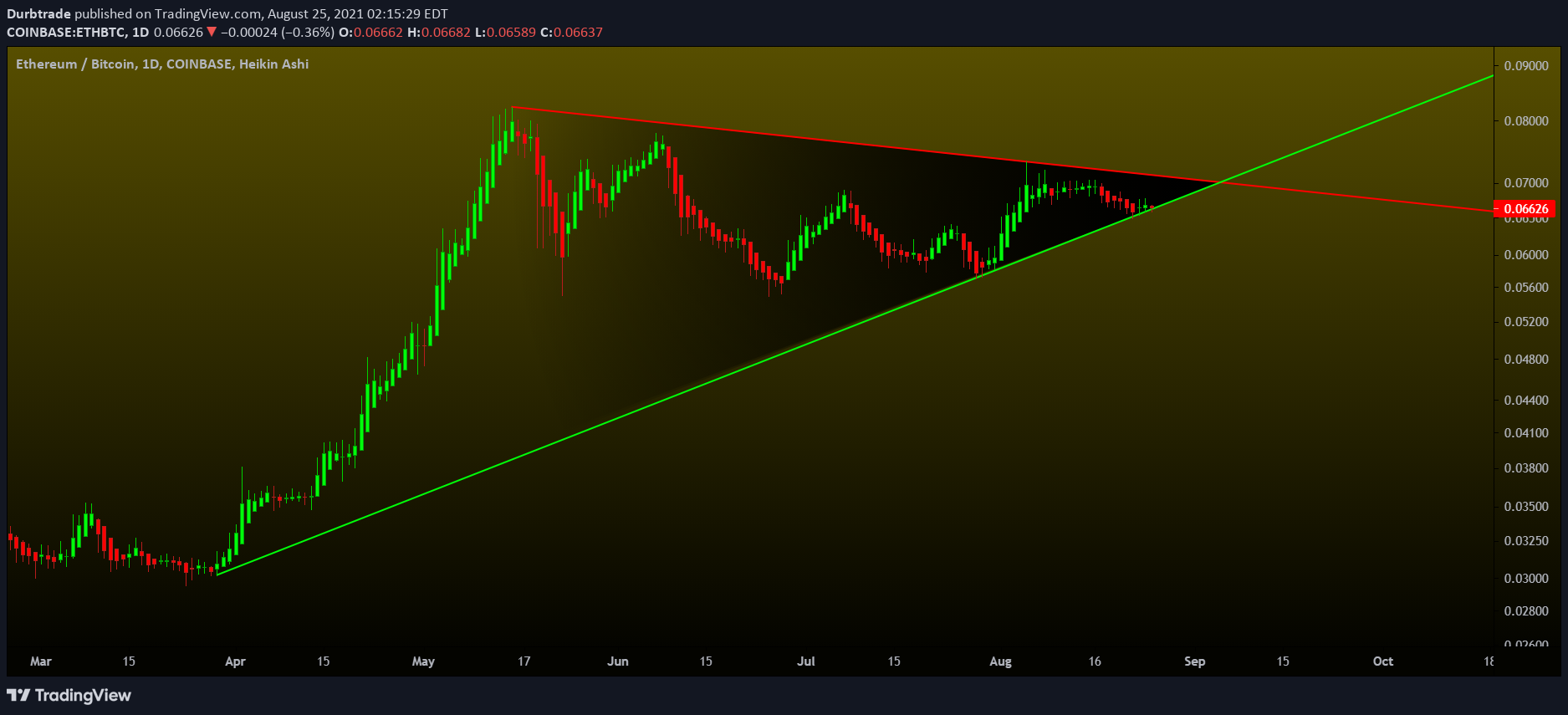Image resolution: width=1568 pixels, height=715 pixels.
Task: Click the Durbtrade author name
Action: pyautogui.click(x=38, y=13)
